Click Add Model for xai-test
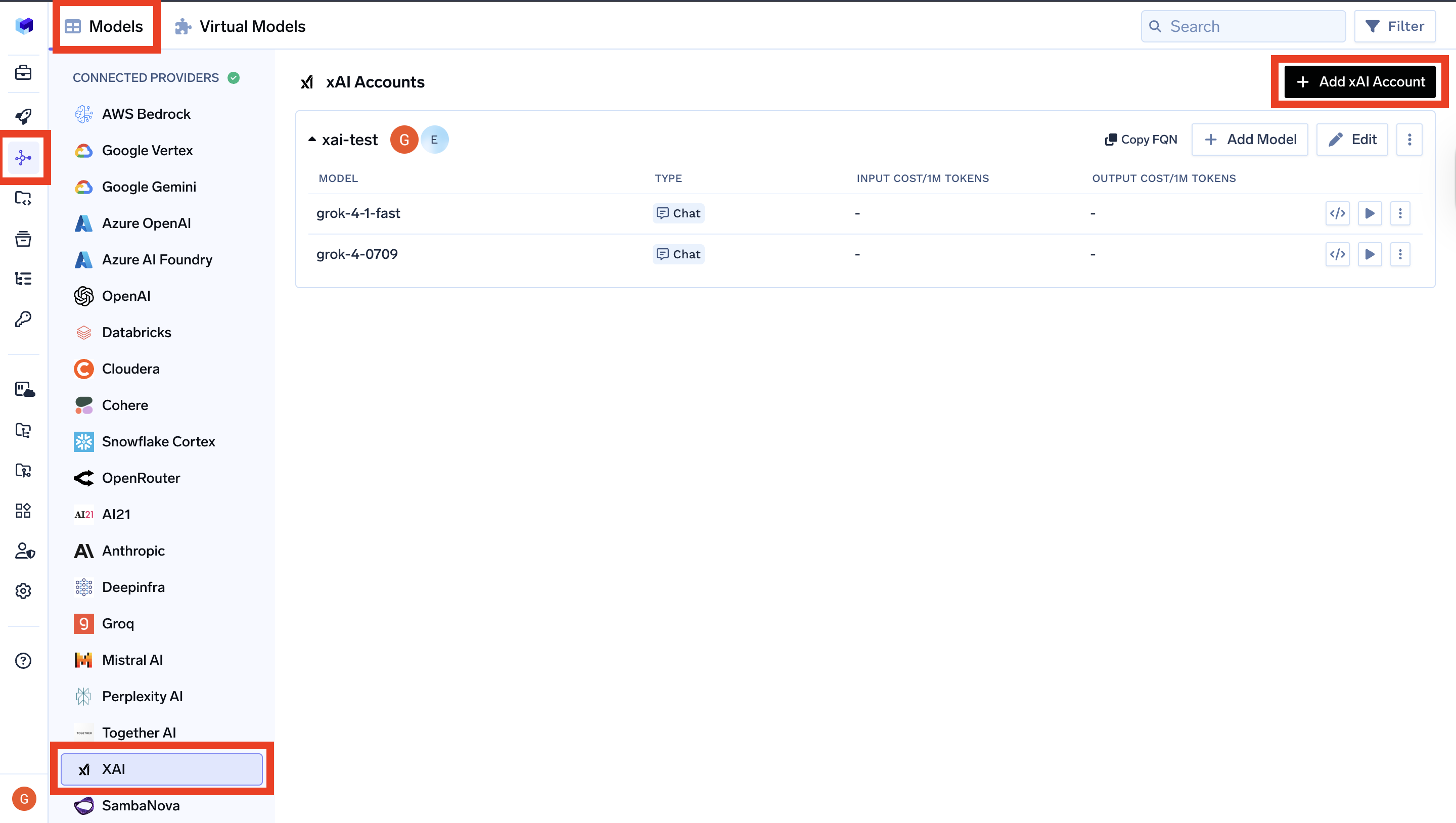Image resolution: width=1456 pixels, height=823 pixels. click(x=1250, y=139)
